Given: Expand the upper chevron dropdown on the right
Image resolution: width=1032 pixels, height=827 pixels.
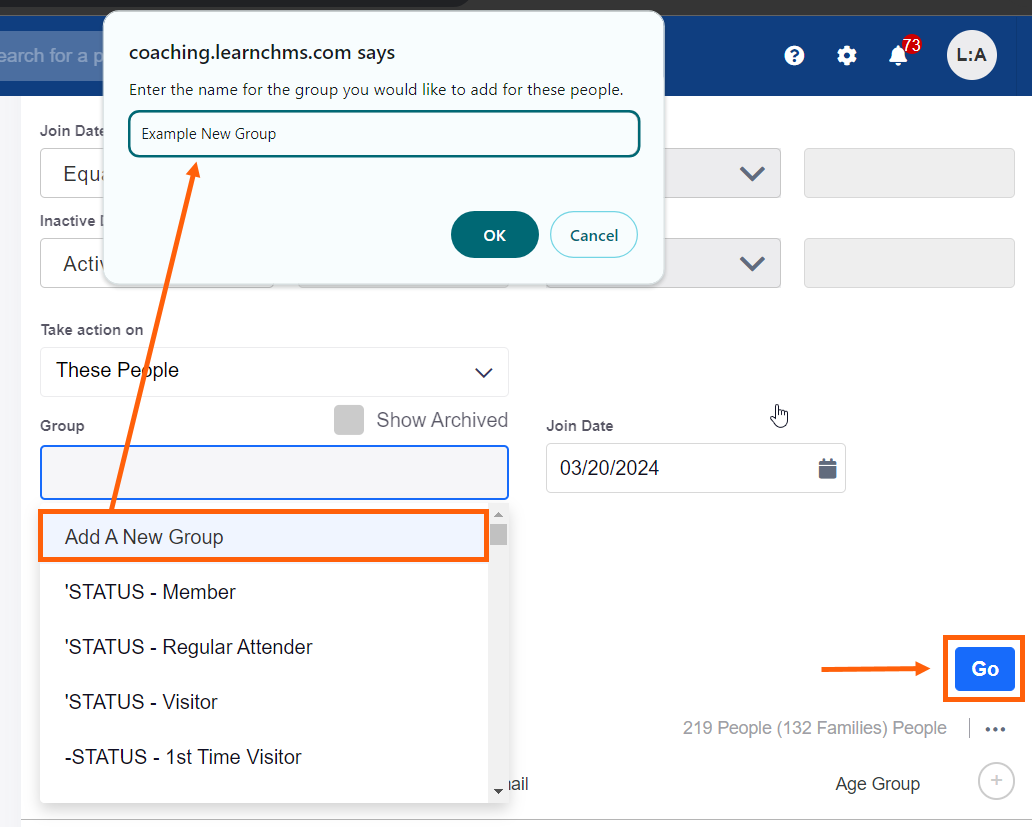Looking at the screenshot, I should click(x=752, y=173).
